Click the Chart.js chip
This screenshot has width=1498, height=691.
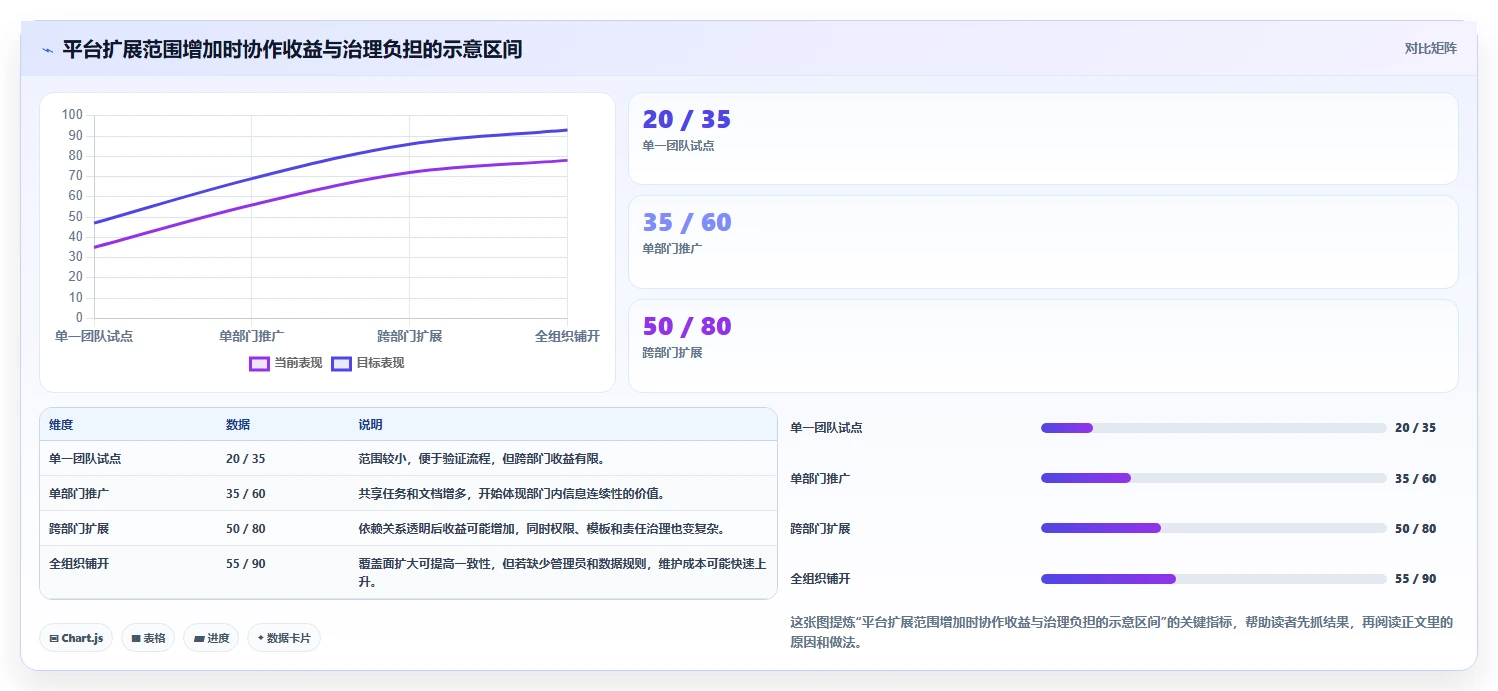tap(76, 638)
